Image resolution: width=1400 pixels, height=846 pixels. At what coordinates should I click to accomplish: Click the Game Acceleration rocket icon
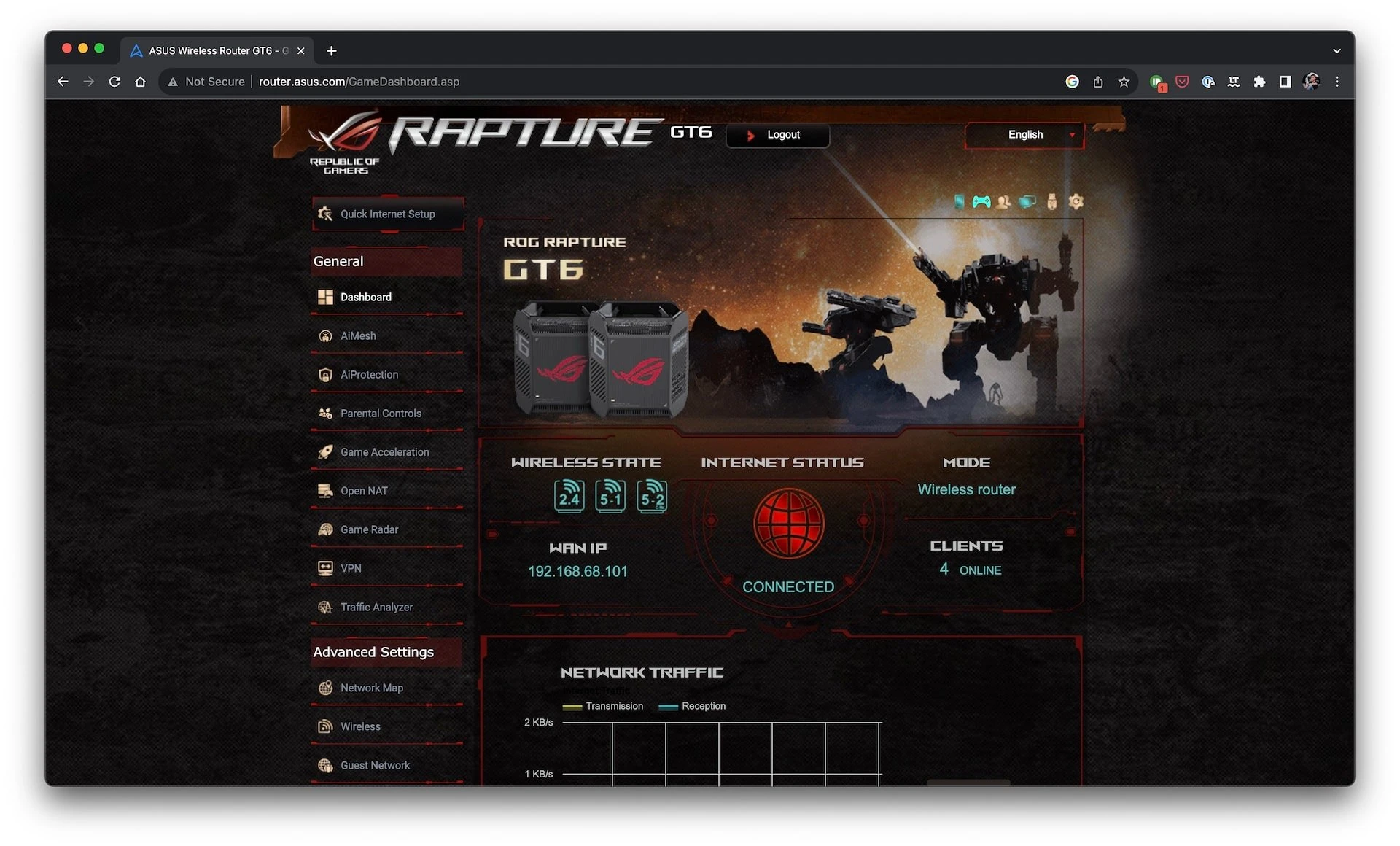click(x=325, y=452)
